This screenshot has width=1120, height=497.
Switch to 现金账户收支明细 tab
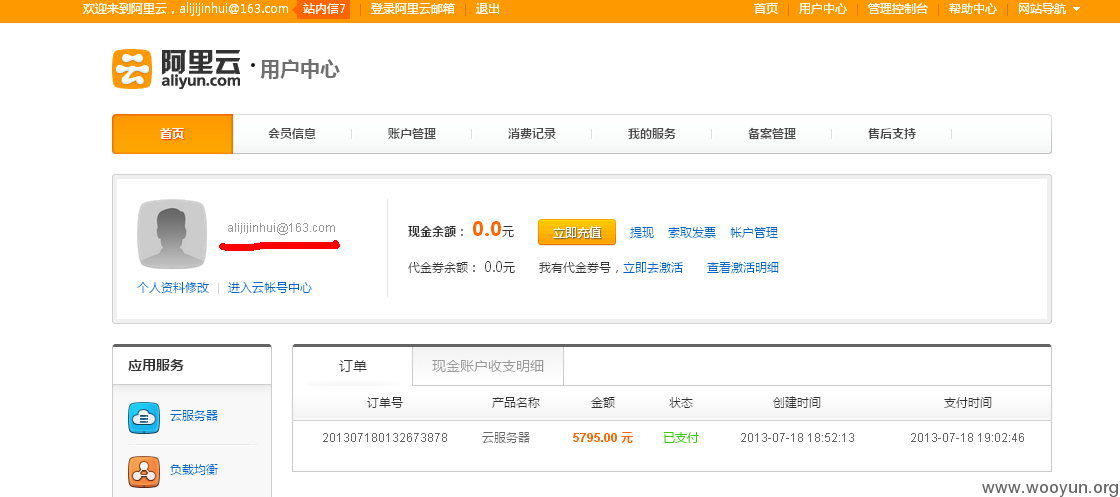488,366
